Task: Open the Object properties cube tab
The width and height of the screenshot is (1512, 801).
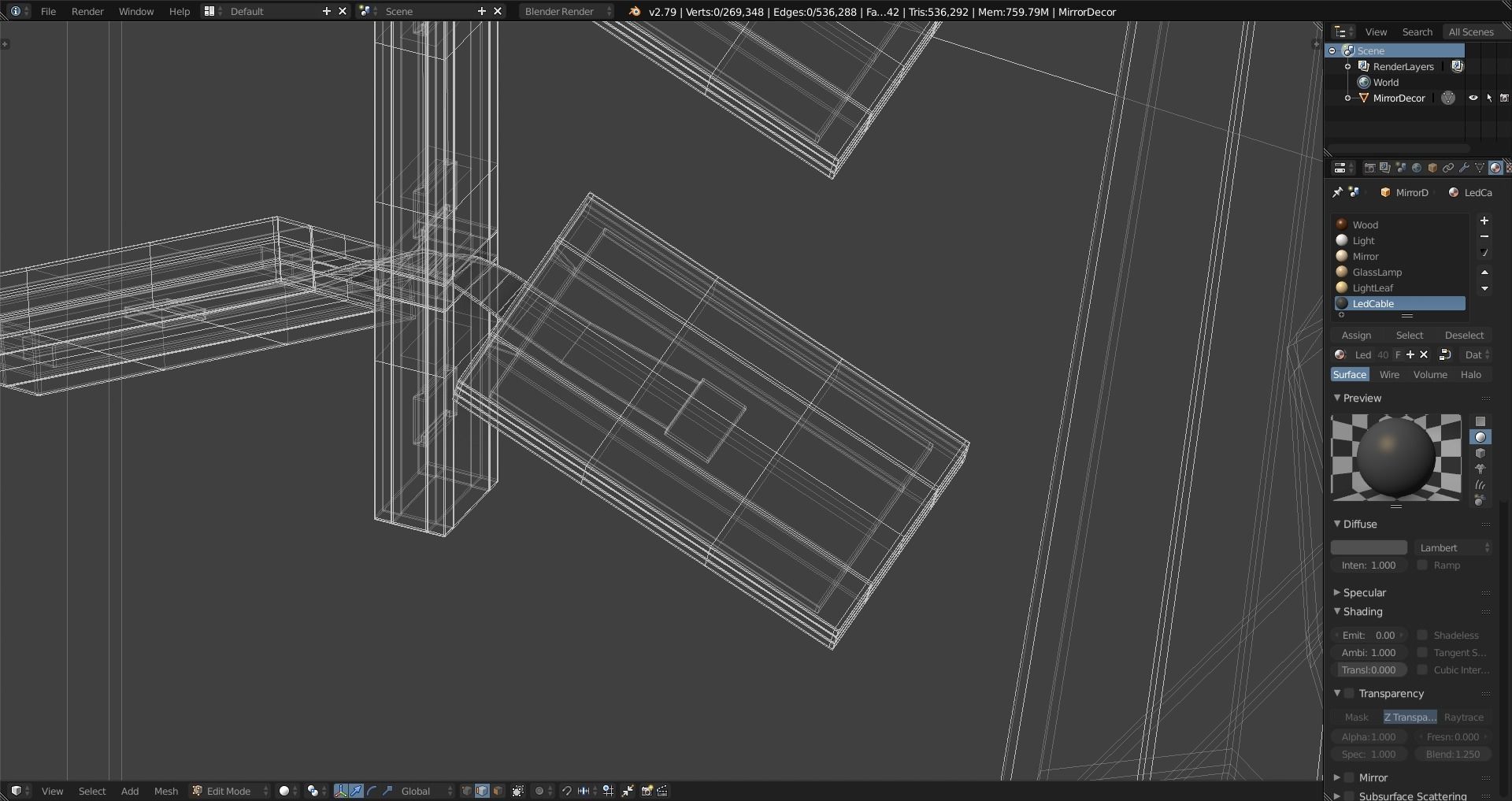Action: tap(1432, 168)
